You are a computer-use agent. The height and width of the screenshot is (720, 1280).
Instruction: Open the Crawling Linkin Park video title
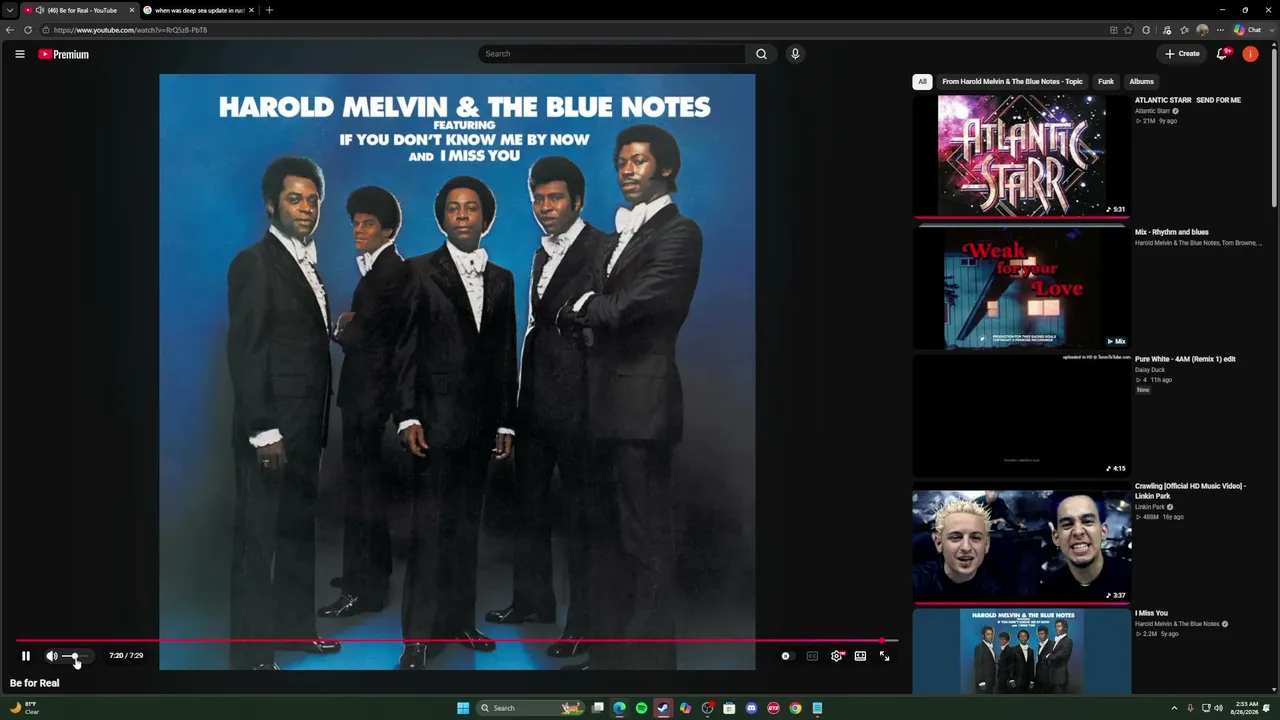1190,491
